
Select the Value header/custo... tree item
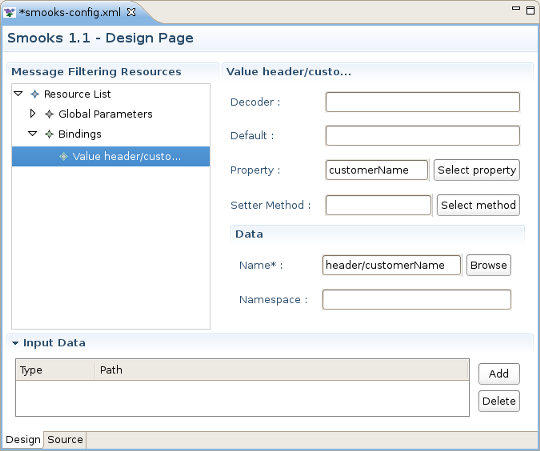click(111, 157)
